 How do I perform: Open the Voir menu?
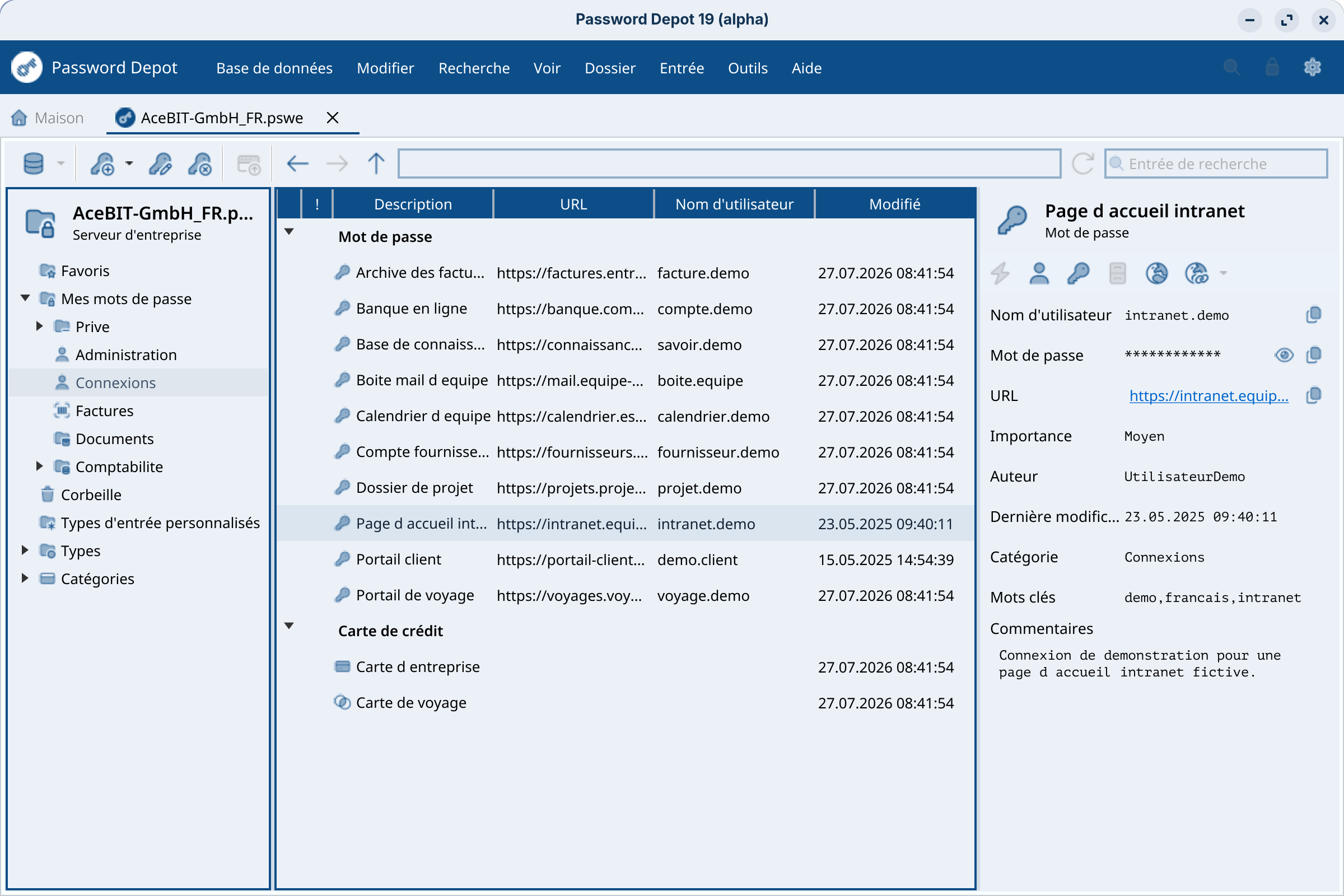click(x=547, y=68)
